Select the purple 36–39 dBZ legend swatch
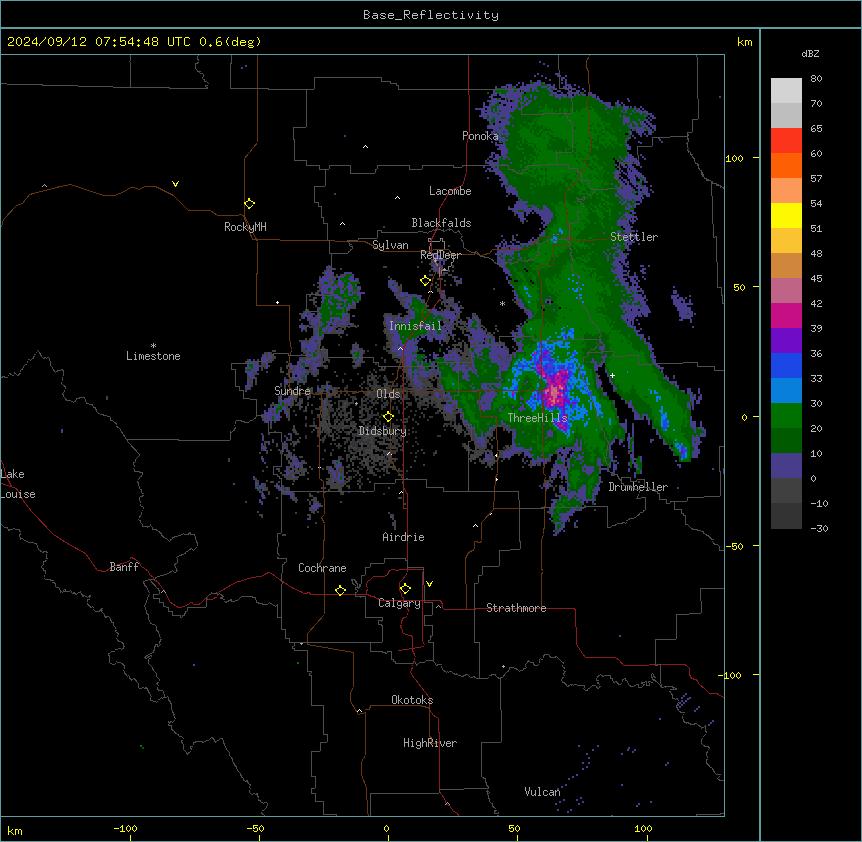This screenshot has height=842, width=862. click(786, 341)
